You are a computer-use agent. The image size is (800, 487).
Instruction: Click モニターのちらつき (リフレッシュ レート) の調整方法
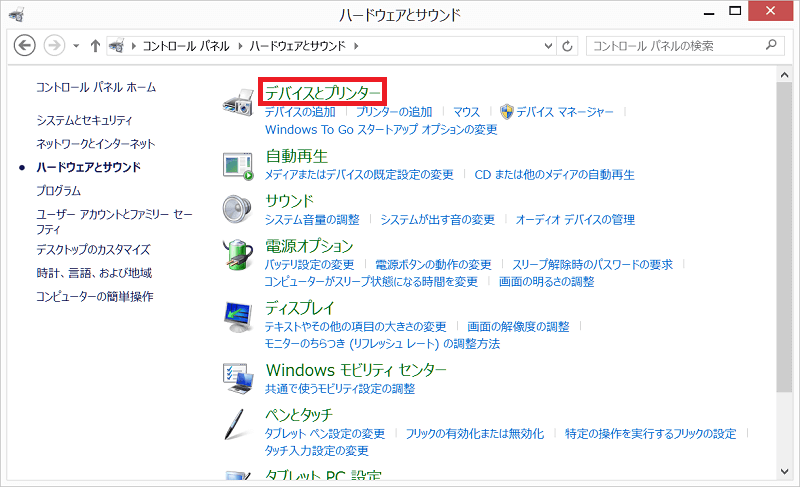382,344
